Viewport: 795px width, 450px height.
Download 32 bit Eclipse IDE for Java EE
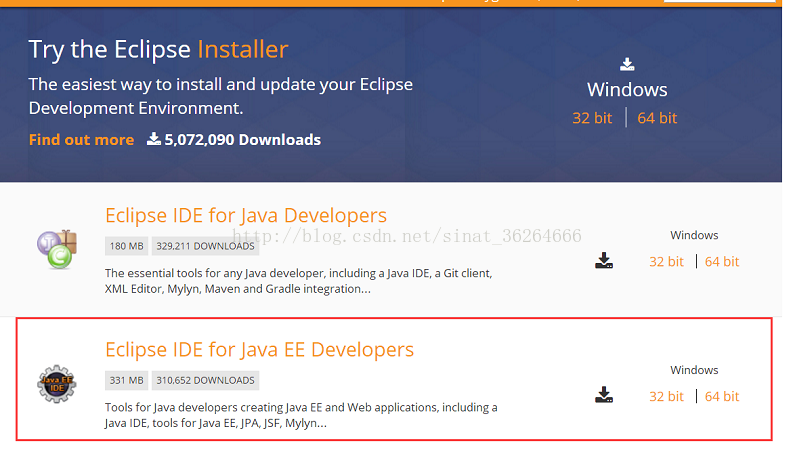[666, 396]
